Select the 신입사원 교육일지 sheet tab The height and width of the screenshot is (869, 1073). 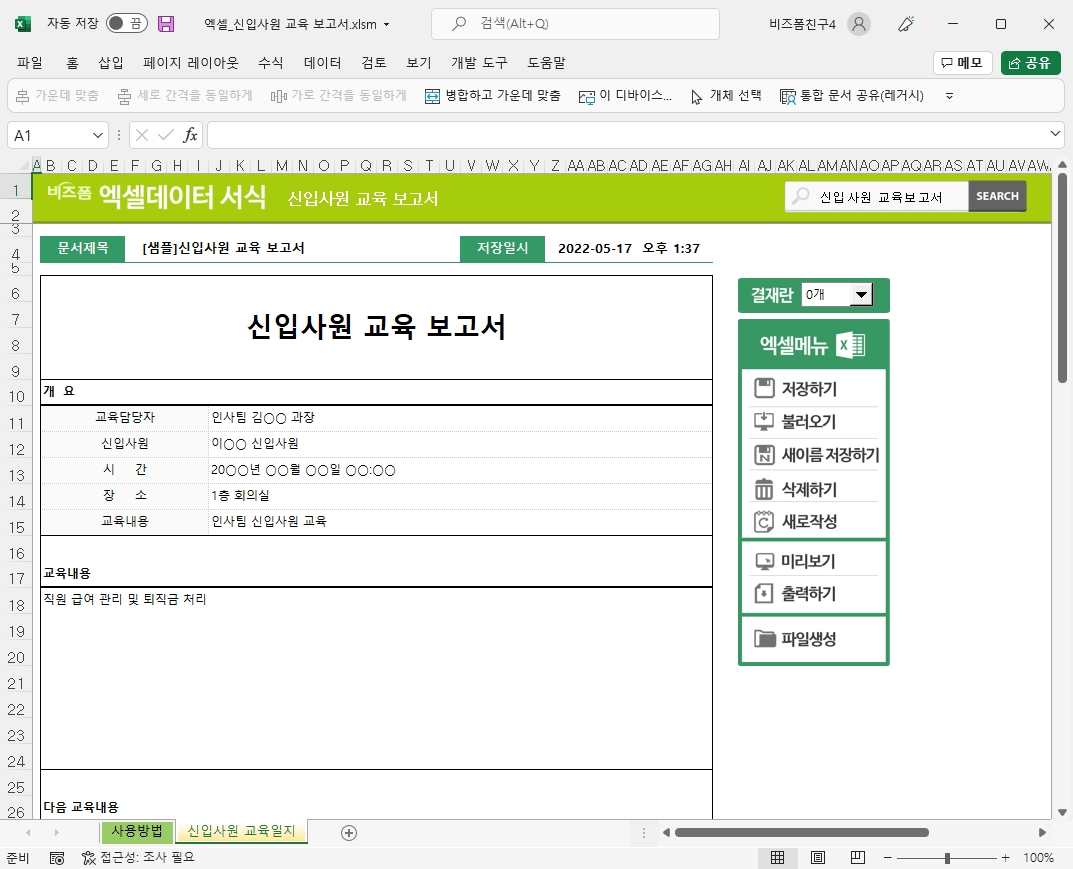point(241,831)
